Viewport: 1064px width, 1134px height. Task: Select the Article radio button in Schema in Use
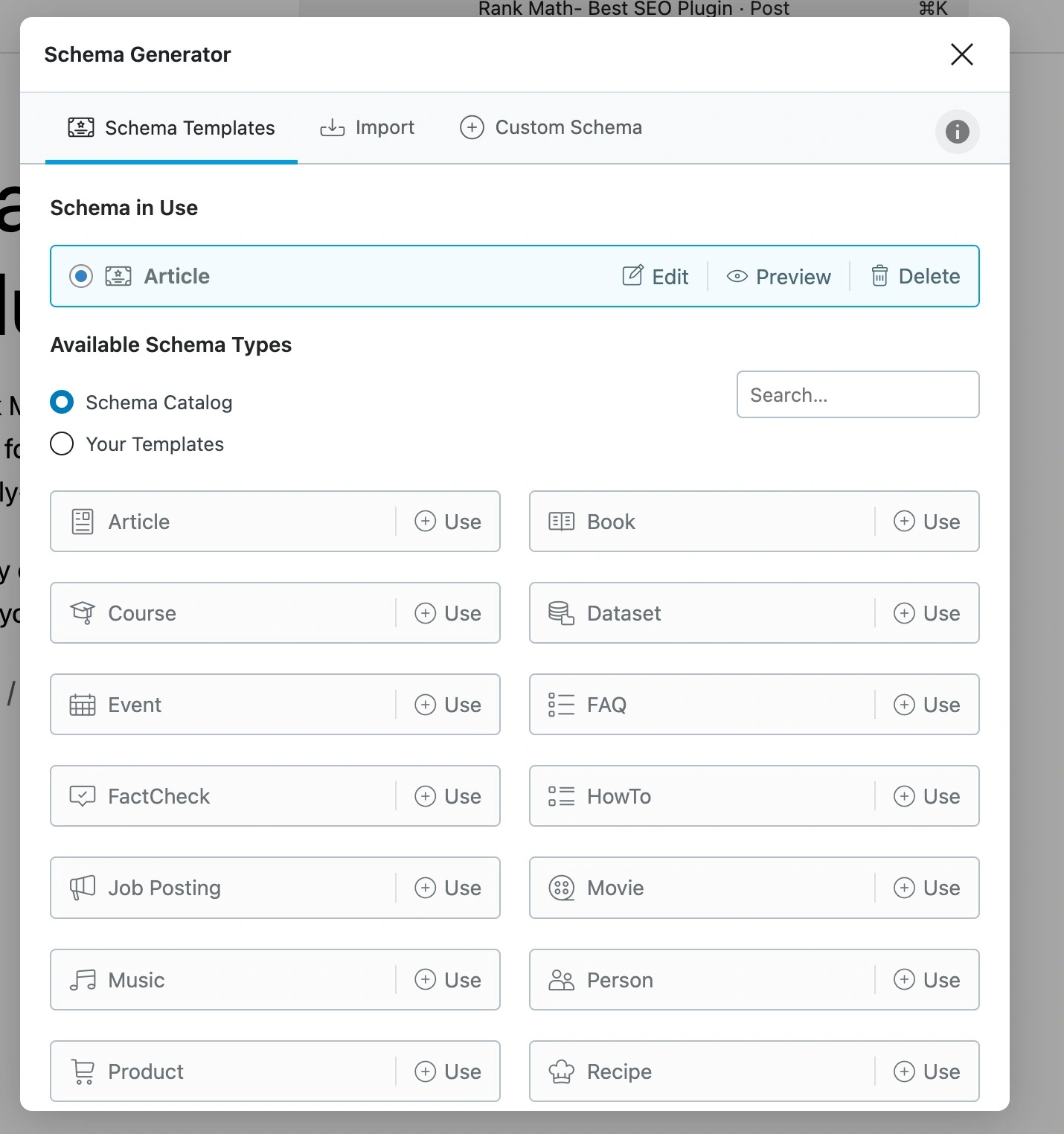coord(81,276)
